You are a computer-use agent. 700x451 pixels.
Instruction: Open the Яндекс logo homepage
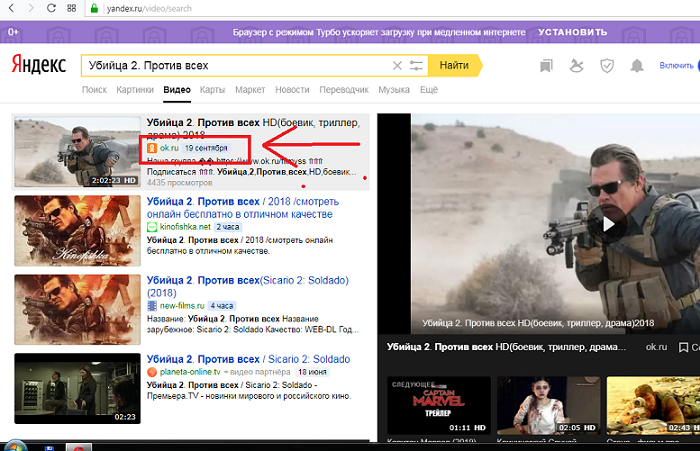click(38, 65)
